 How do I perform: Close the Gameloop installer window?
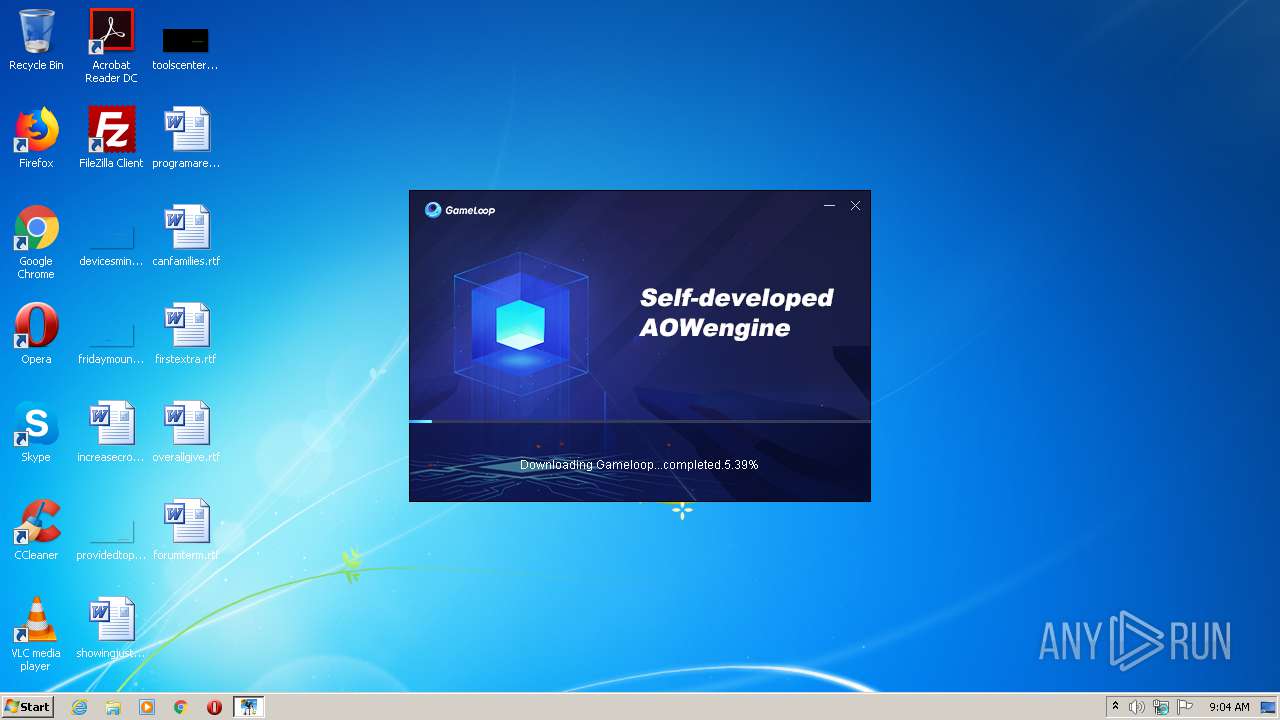pyautogui.click(x=855, y=205)
